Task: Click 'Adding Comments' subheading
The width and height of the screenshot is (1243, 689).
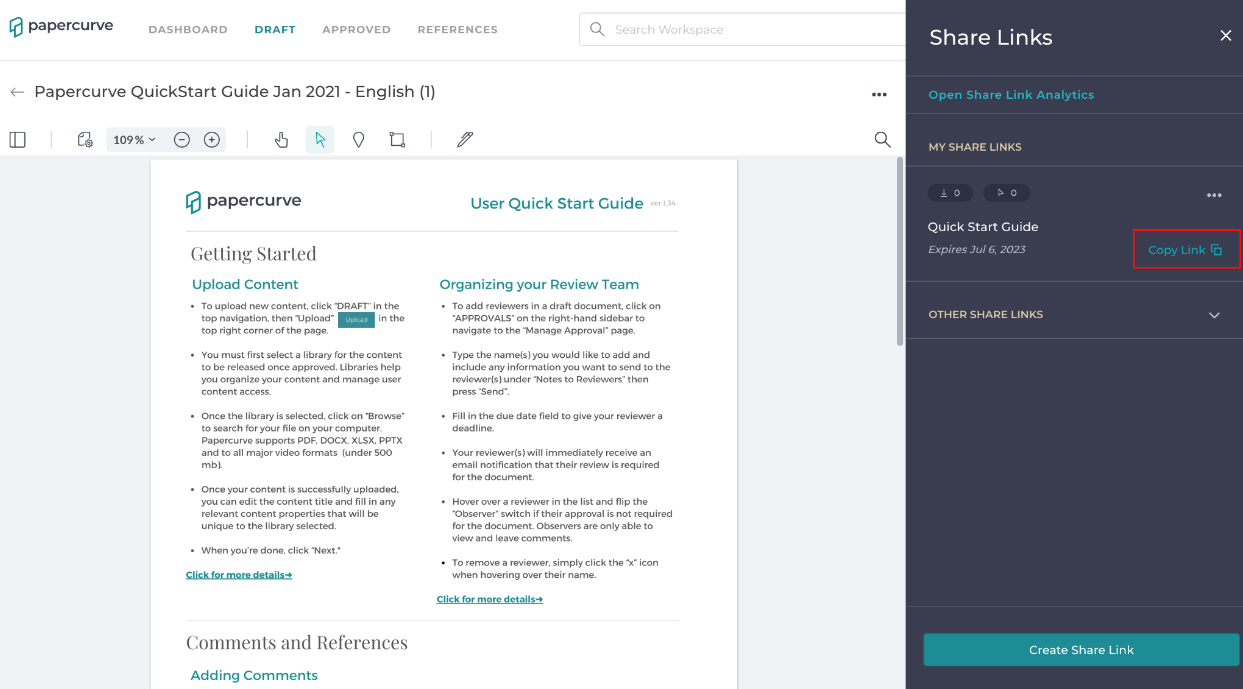Action: (254, 675)
